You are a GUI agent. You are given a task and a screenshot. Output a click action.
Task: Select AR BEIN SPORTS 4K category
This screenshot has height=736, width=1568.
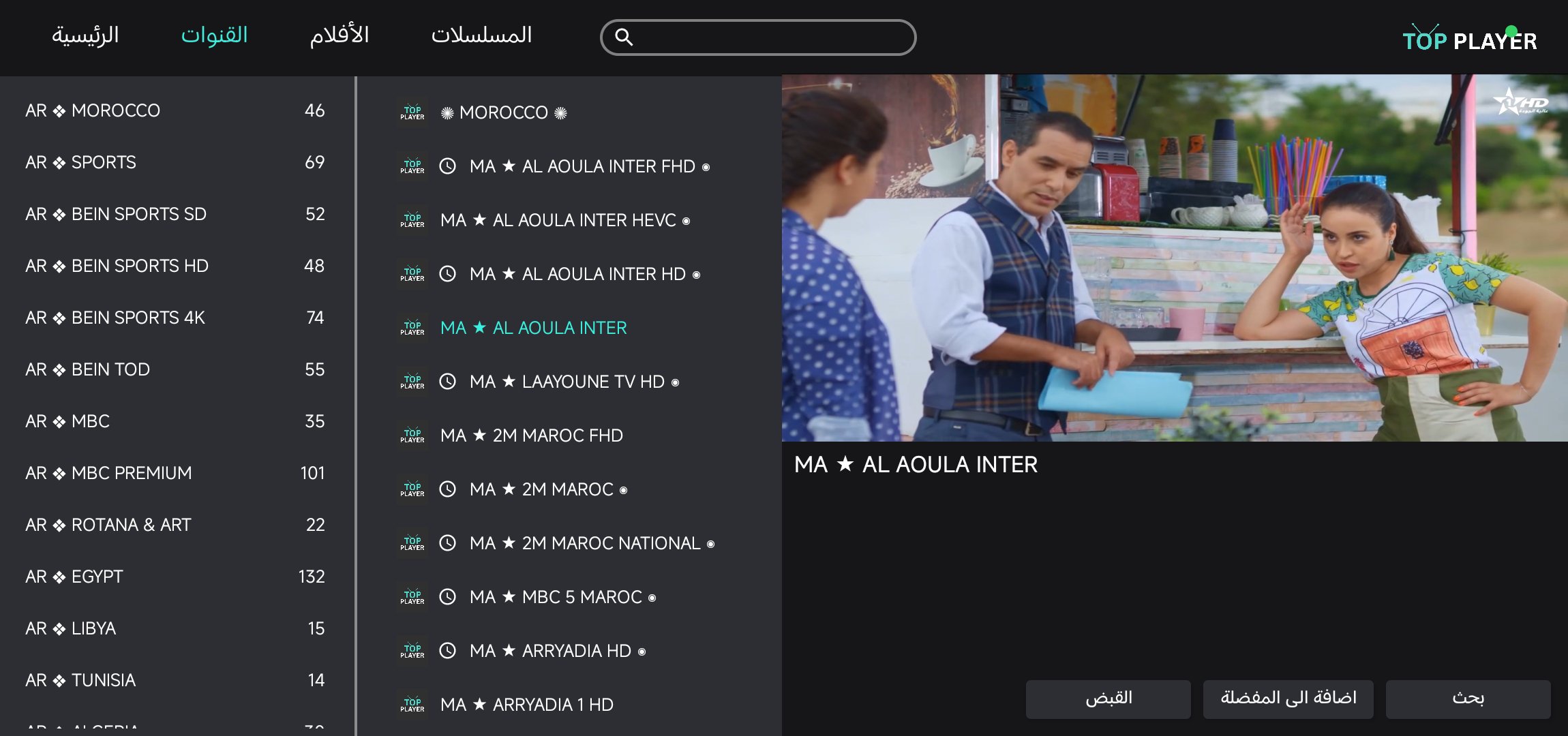tap(176, 318)
